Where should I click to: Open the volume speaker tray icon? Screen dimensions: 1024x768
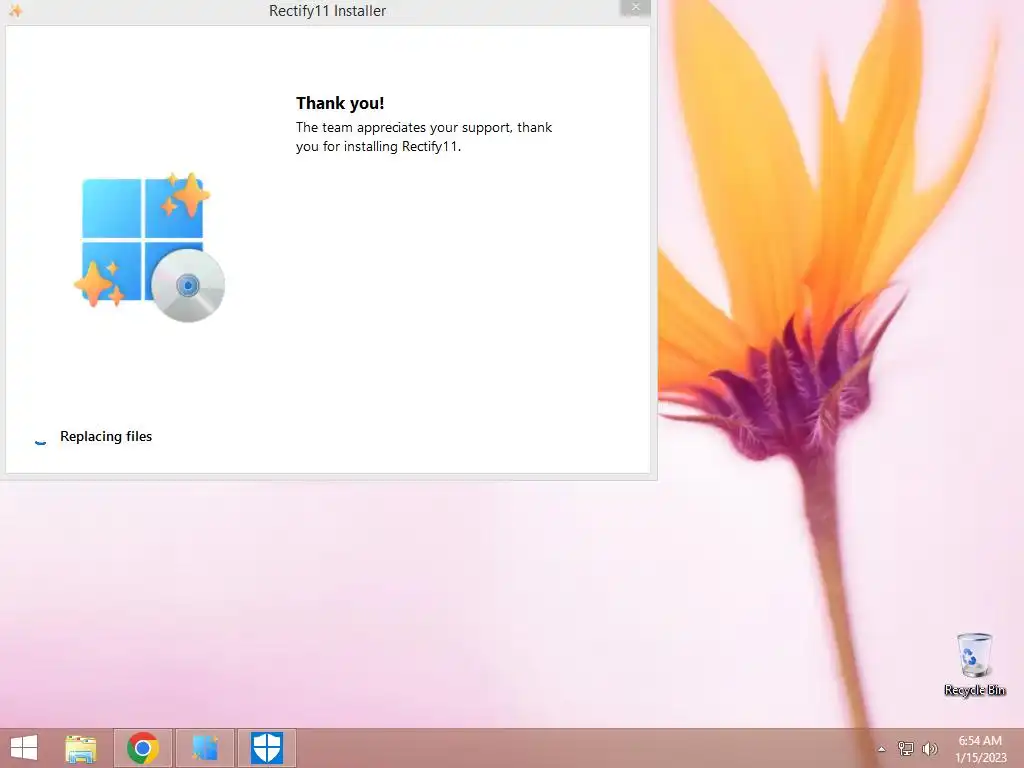[930, 749]
